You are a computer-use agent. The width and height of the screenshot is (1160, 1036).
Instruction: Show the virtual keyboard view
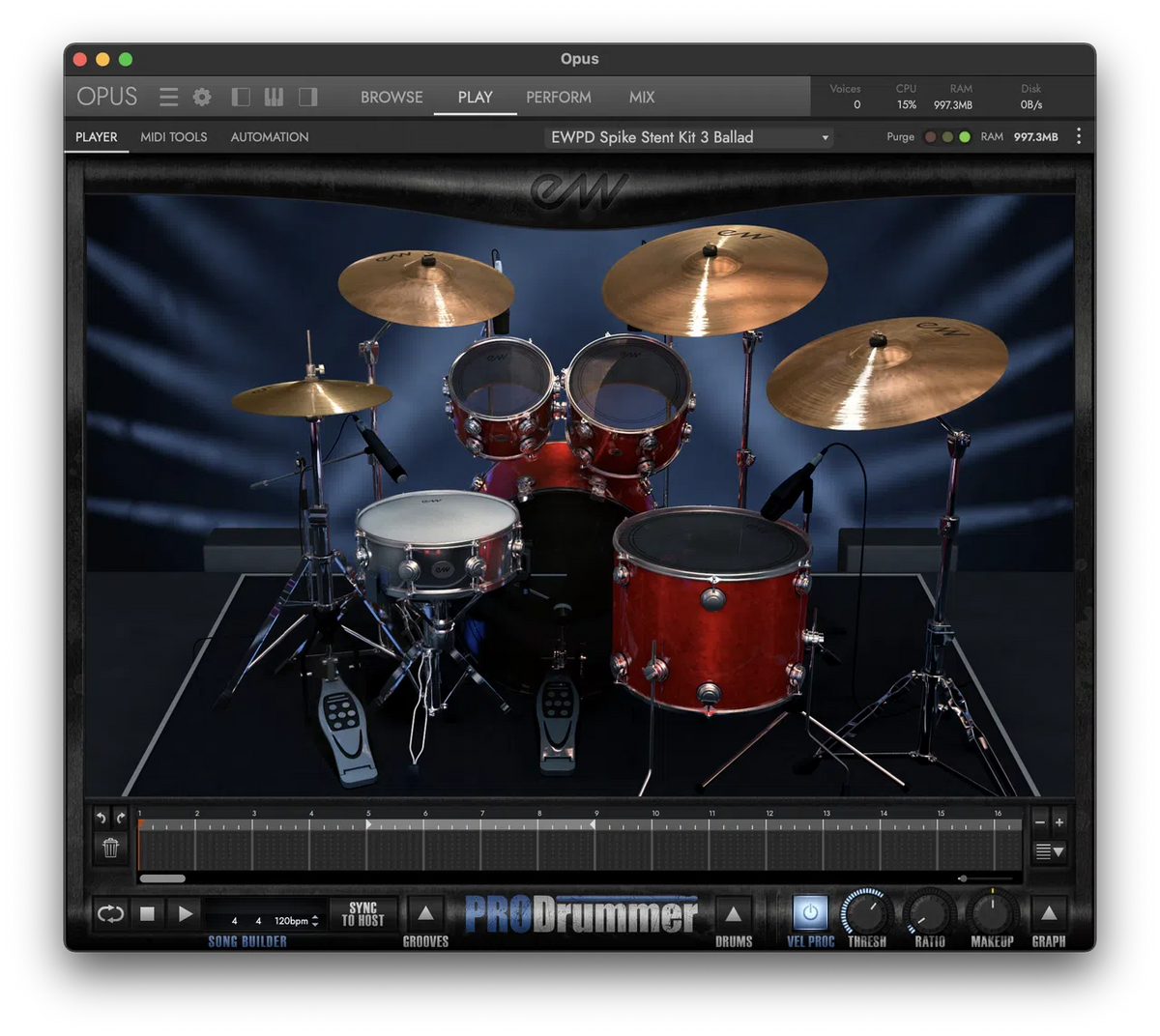(x=274, y=97)
